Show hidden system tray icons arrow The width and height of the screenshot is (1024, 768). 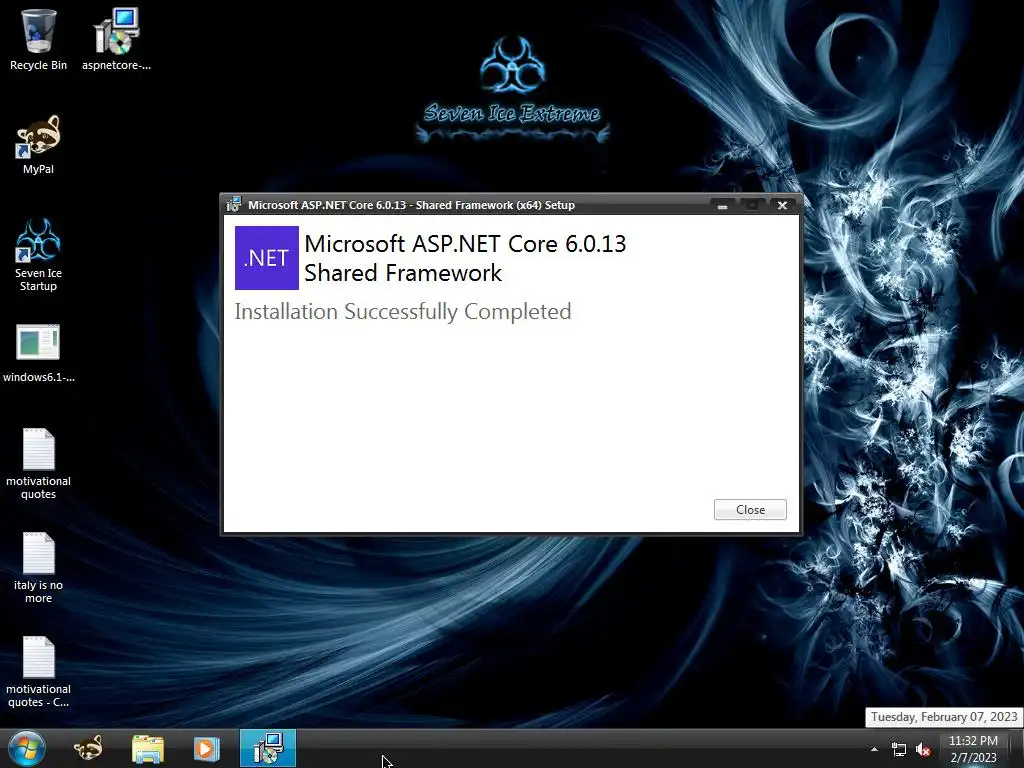[x=874, y=749]
